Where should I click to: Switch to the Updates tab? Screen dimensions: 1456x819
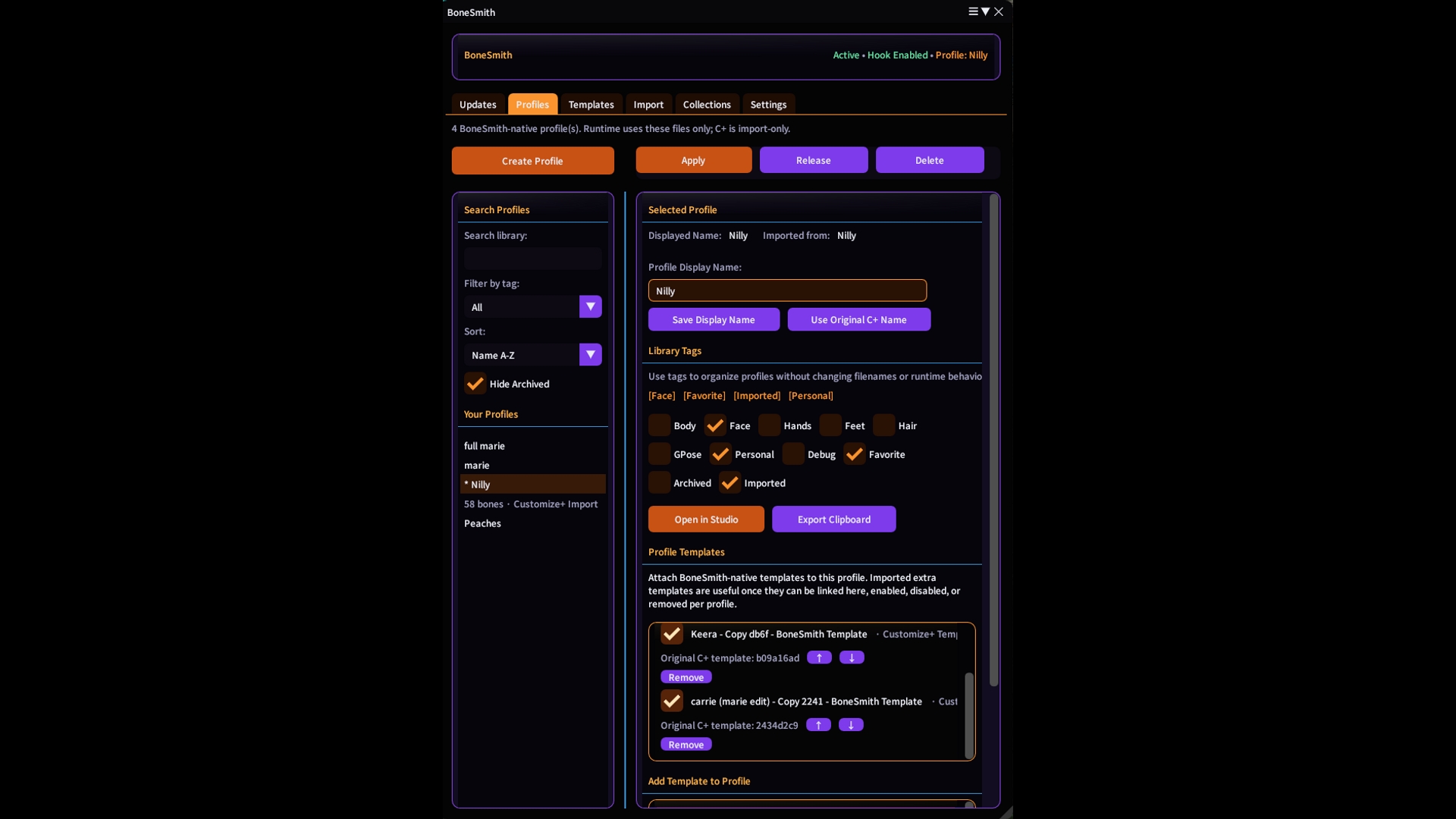point(478,105)
